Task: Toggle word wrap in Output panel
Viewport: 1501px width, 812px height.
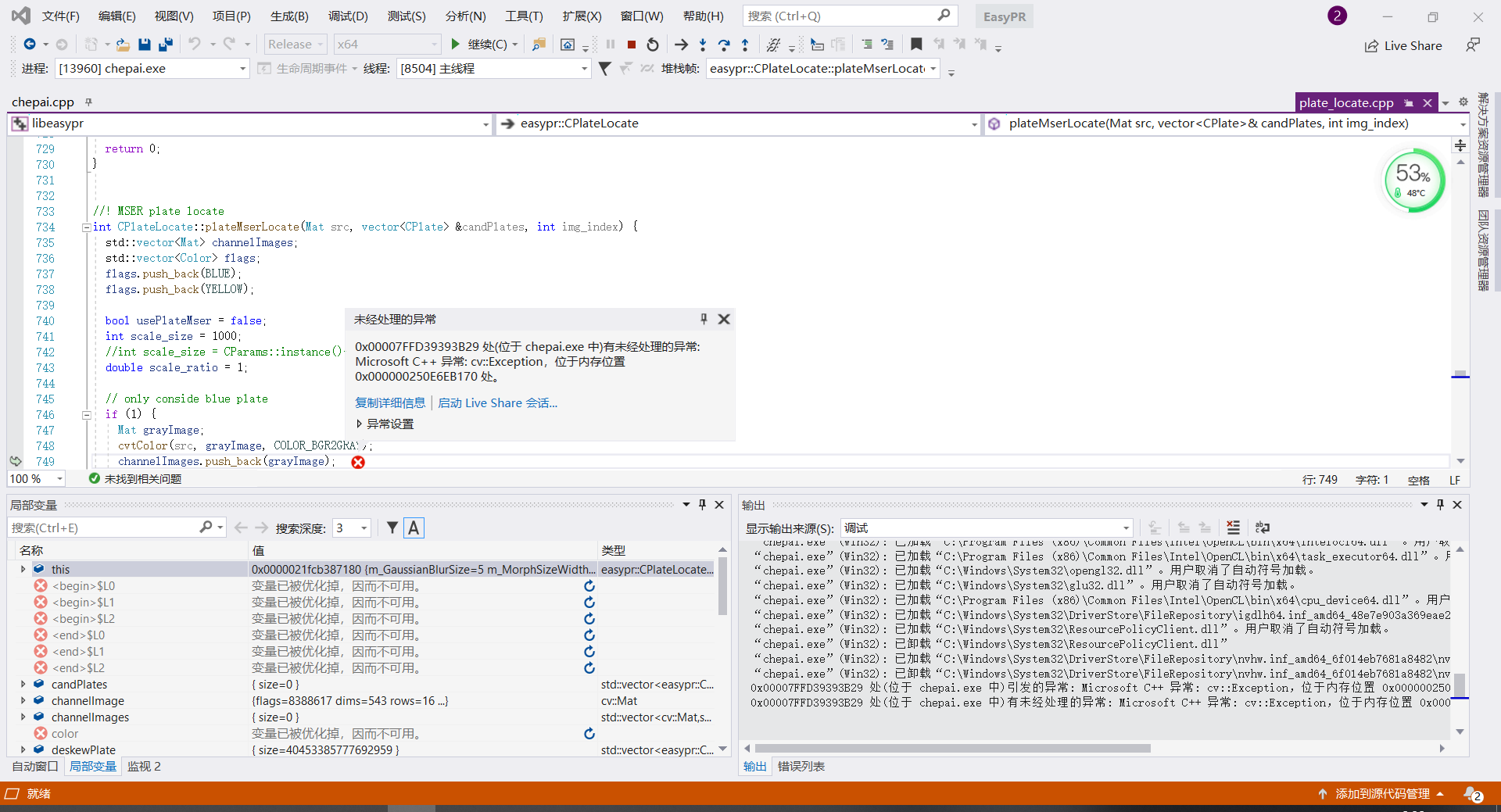Action: click(x=1263, y=528)
